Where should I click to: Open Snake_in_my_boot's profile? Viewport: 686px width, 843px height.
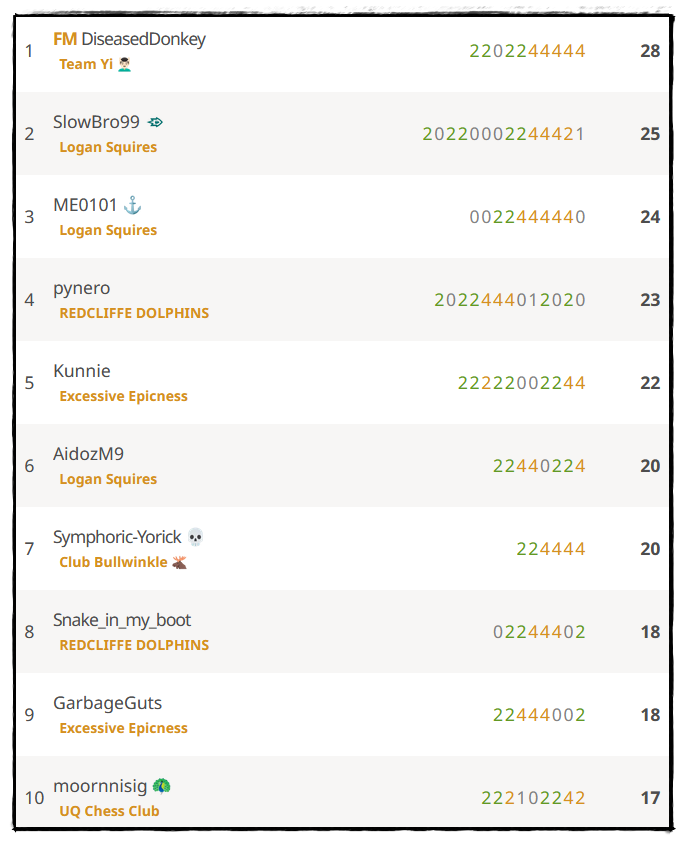coord(122,620)
